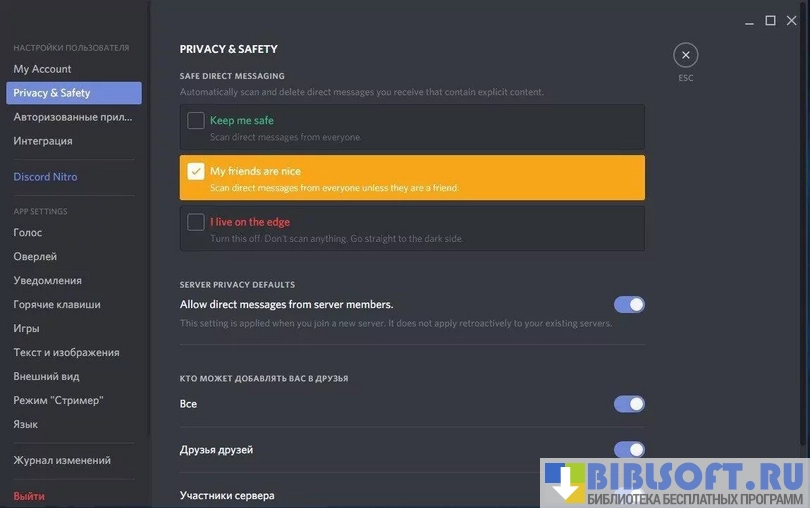The height and width of the screenshot is (508, 810).
Task: Switch off the Друзья друзей toggle
Action: [629, 449]
